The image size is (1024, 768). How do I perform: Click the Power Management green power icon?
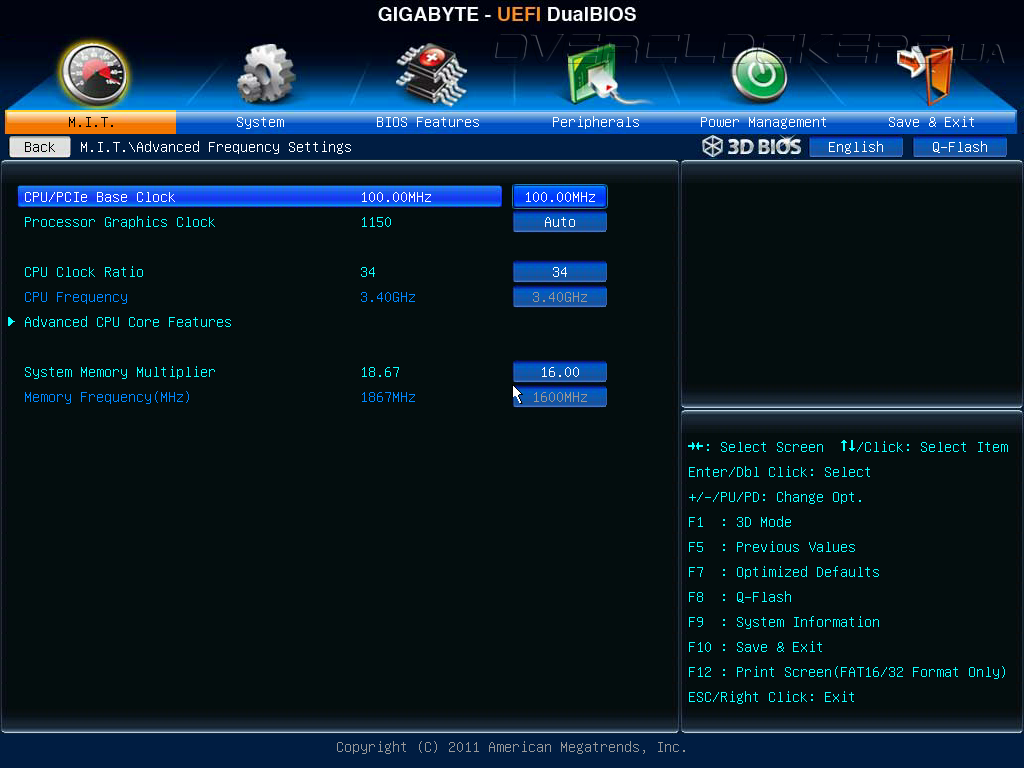(x=760, y=76)
